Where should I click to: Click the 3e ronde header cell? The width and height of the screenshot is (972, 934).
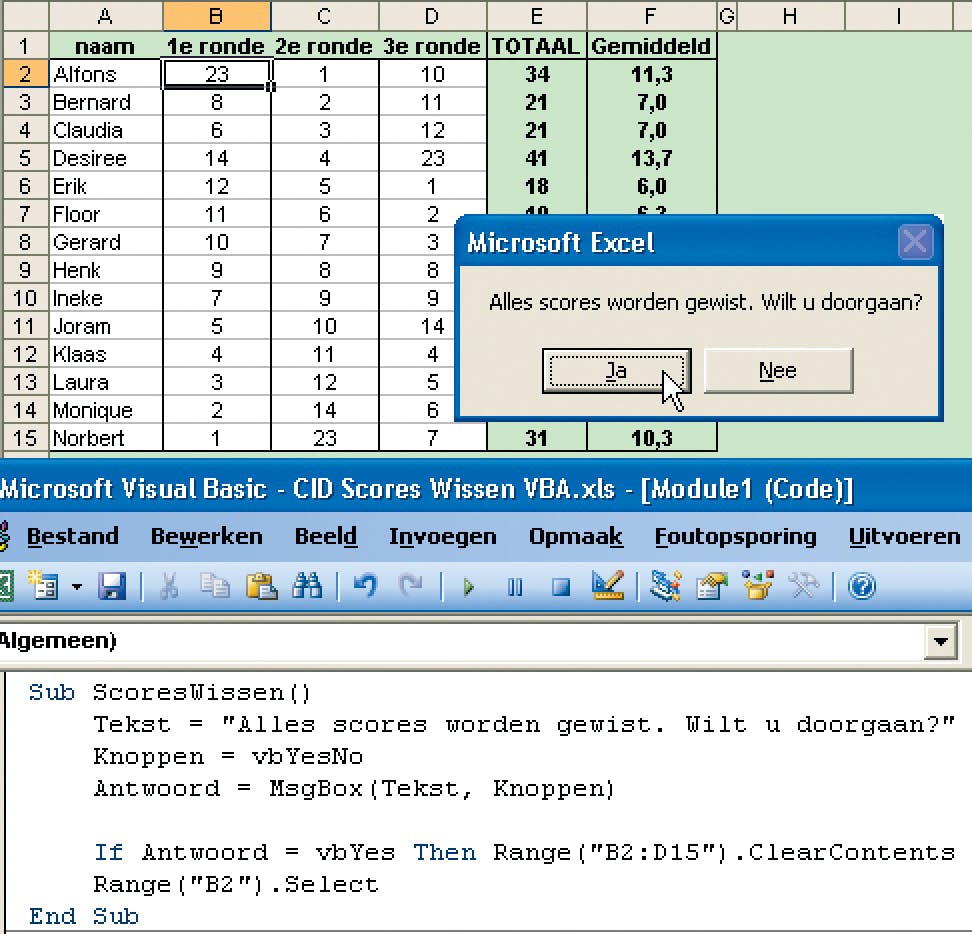[432, 46]
